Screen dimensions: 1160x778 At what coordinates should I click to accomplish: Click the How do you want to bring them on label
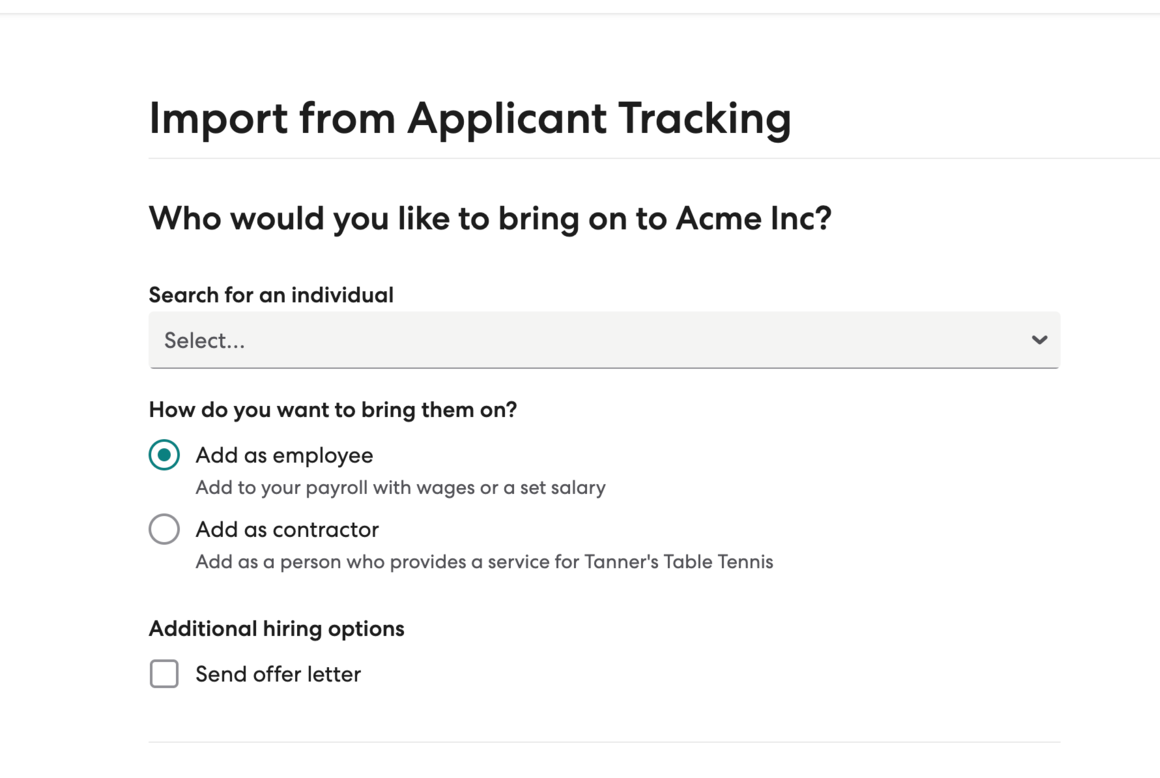tap(333, 410)
